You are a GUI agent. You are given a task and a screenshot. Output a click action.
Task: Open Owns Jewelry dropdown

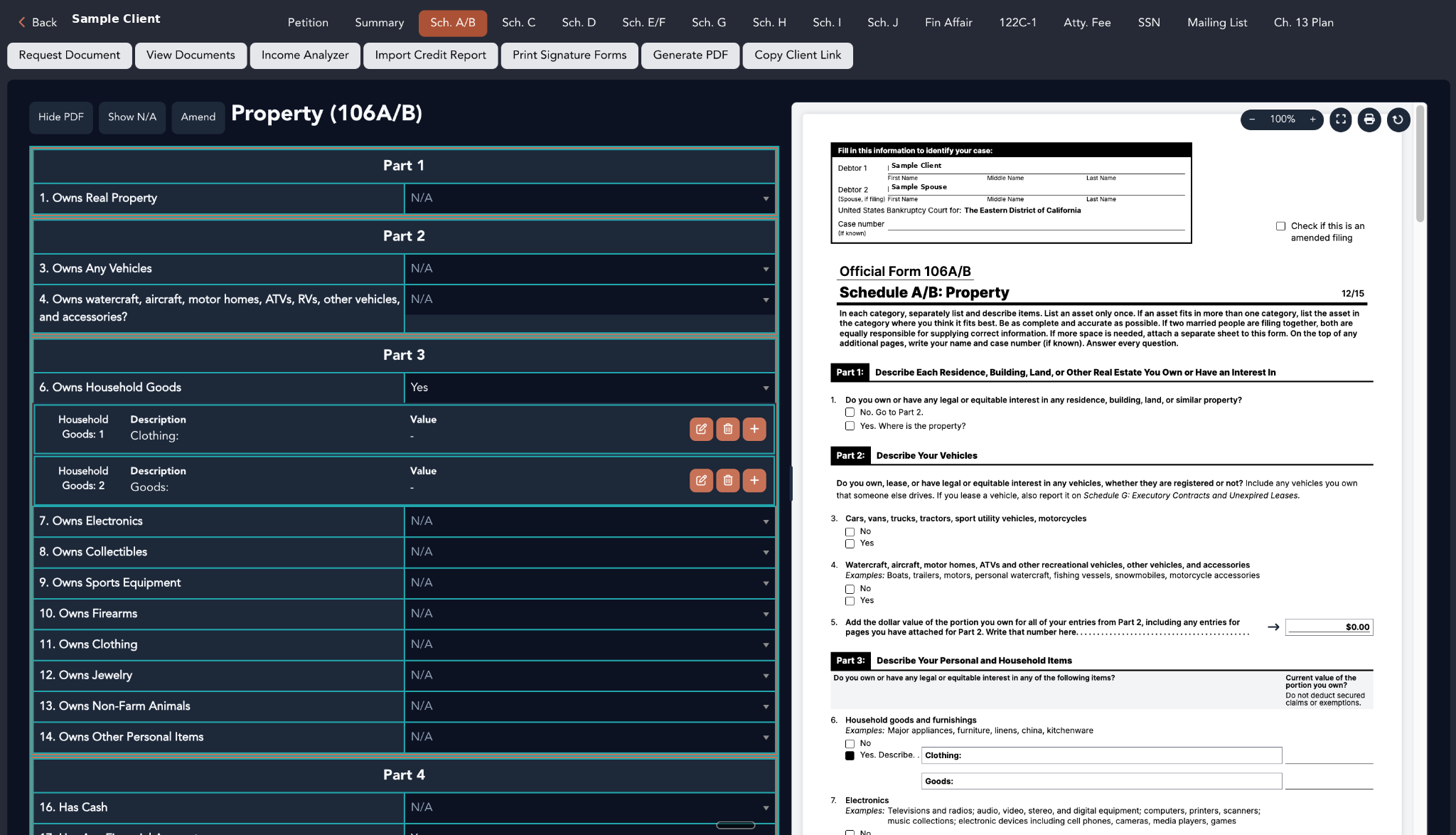click(x=589, y=676)
